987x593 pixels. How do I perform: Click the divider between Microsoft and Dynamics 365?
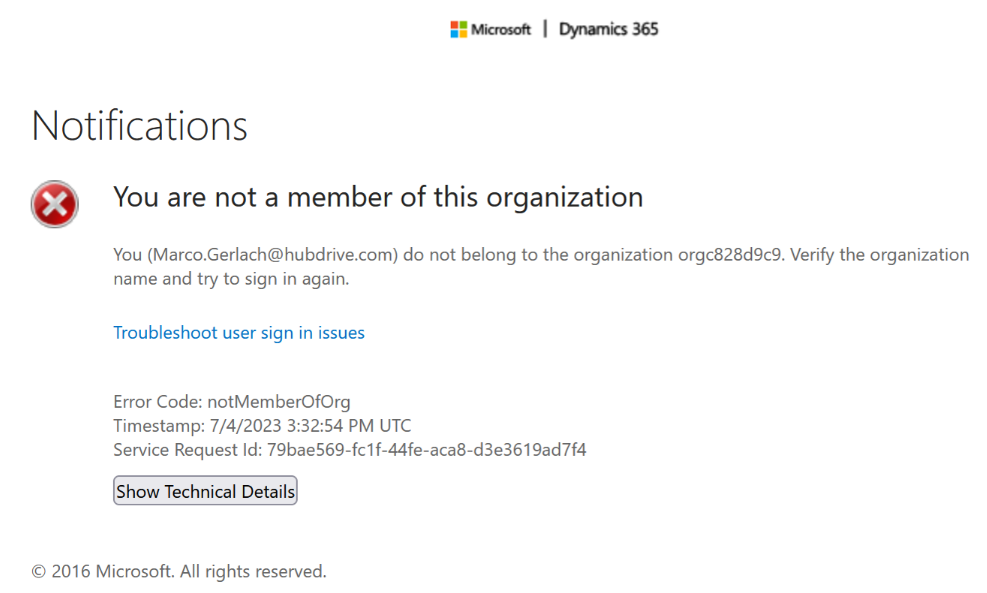point(545,30)
